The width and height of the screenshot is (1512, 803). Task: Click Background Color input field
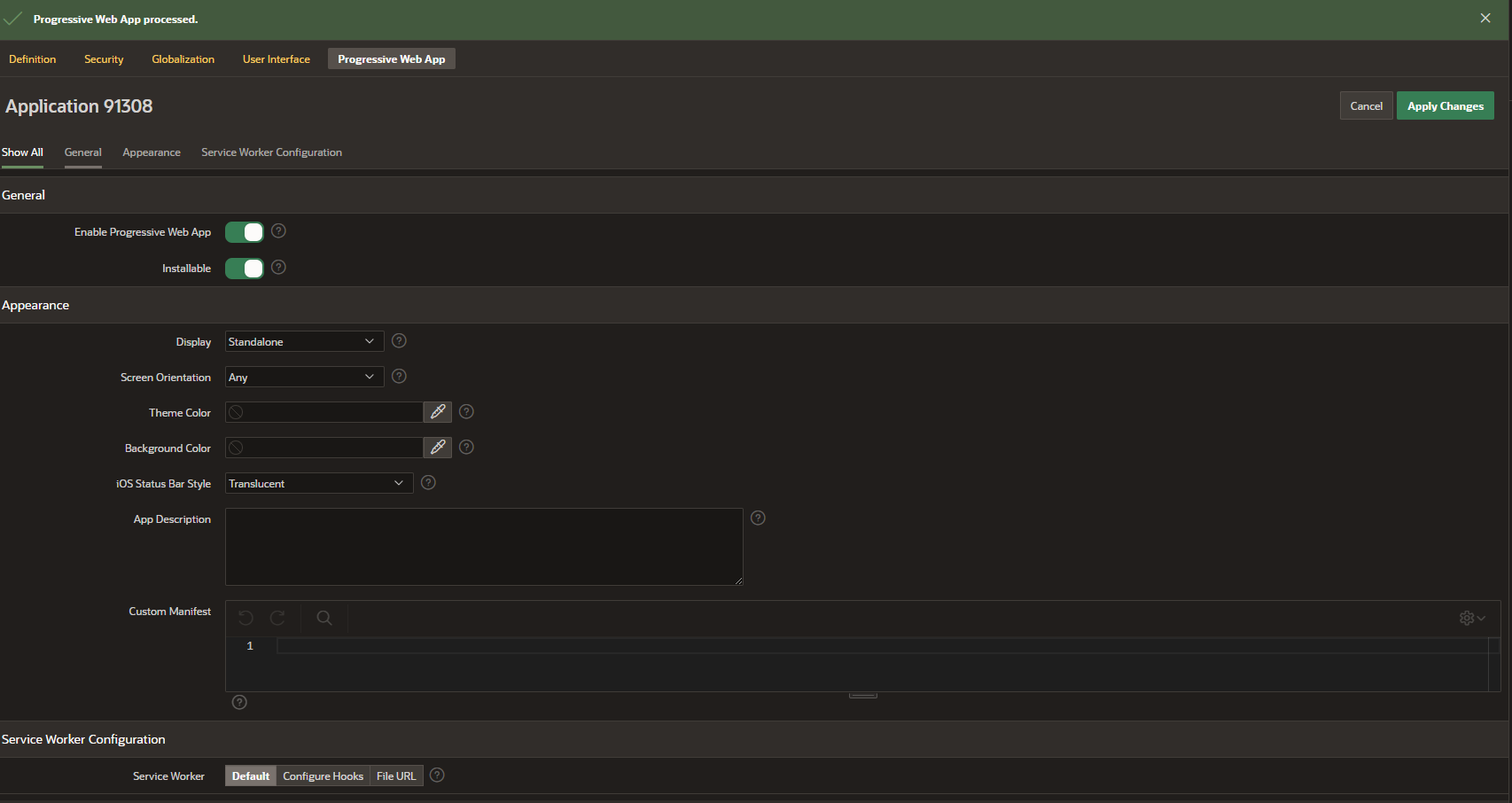324,448
